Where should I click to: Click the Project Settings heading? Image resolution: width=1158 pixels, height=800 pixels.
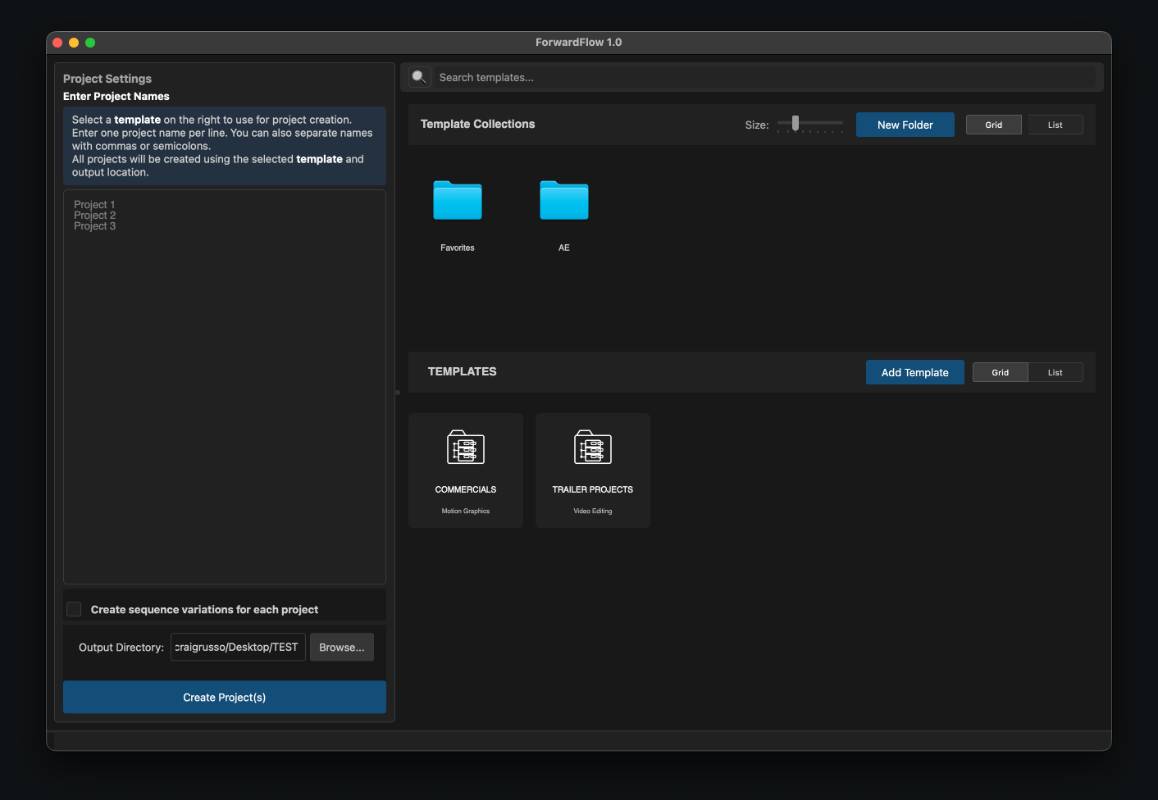pyautogui.click(x=107, y=78)
